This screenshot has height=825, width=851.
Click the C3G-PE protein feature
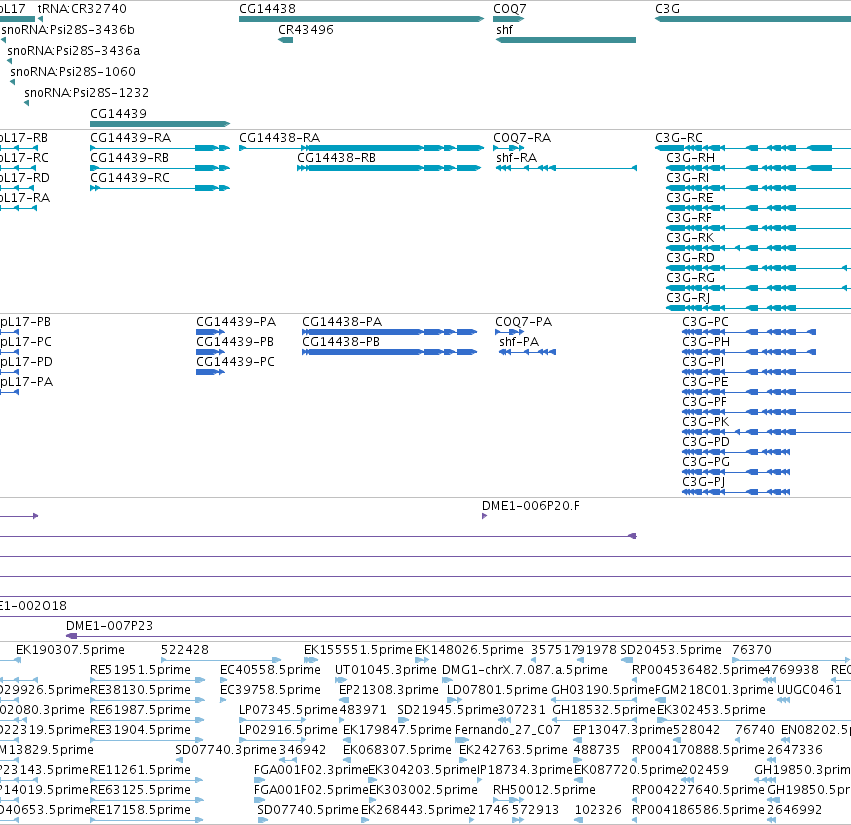[x=766, y=392]
